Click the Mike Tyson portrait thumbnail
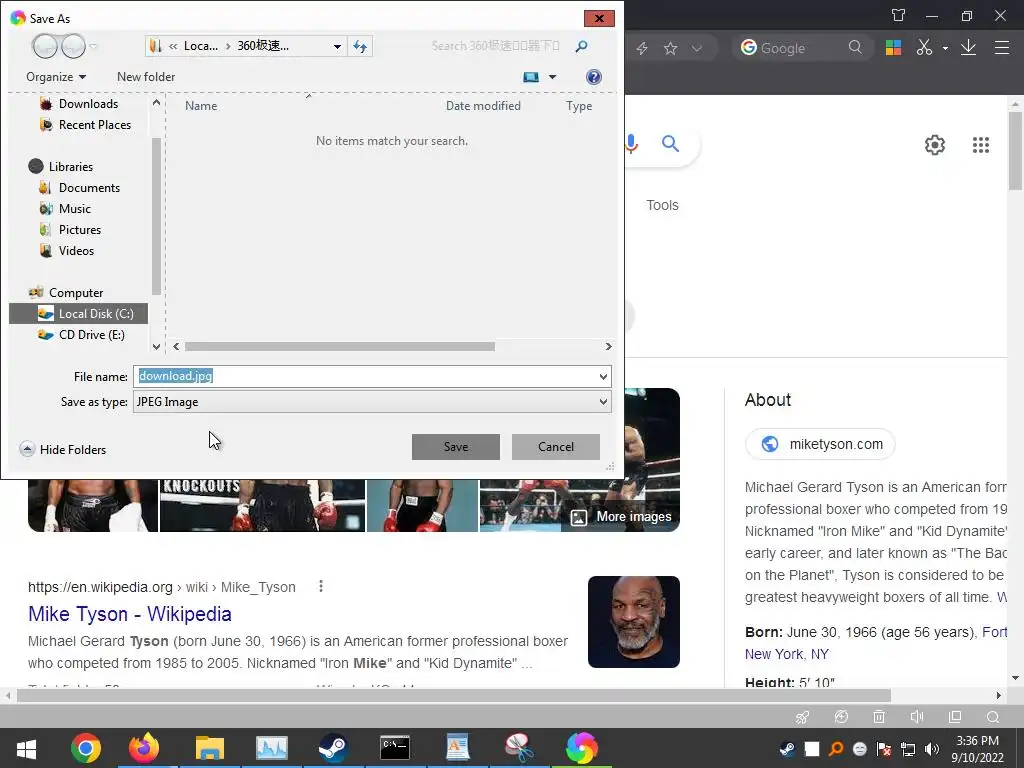 [633, 622]
